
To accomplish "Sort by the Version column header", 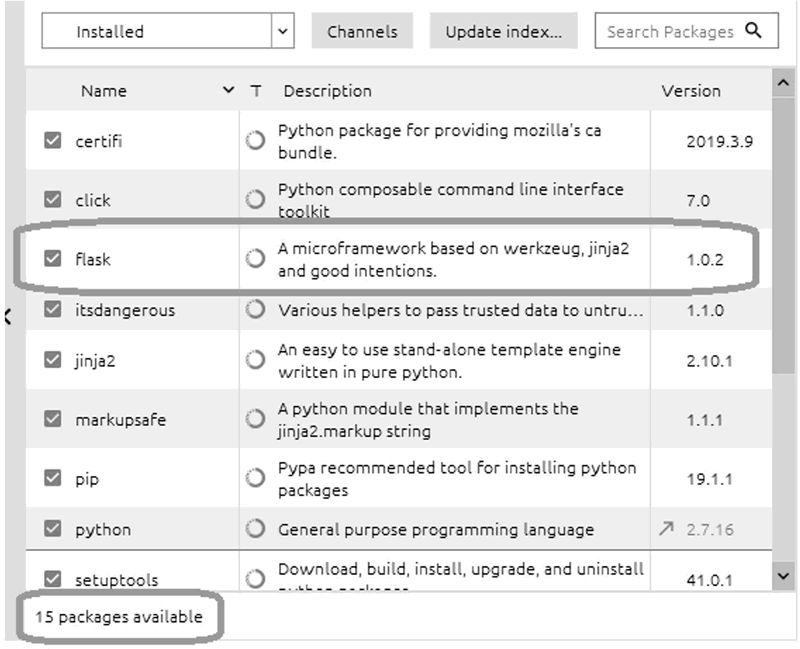I will pos(691,91).
